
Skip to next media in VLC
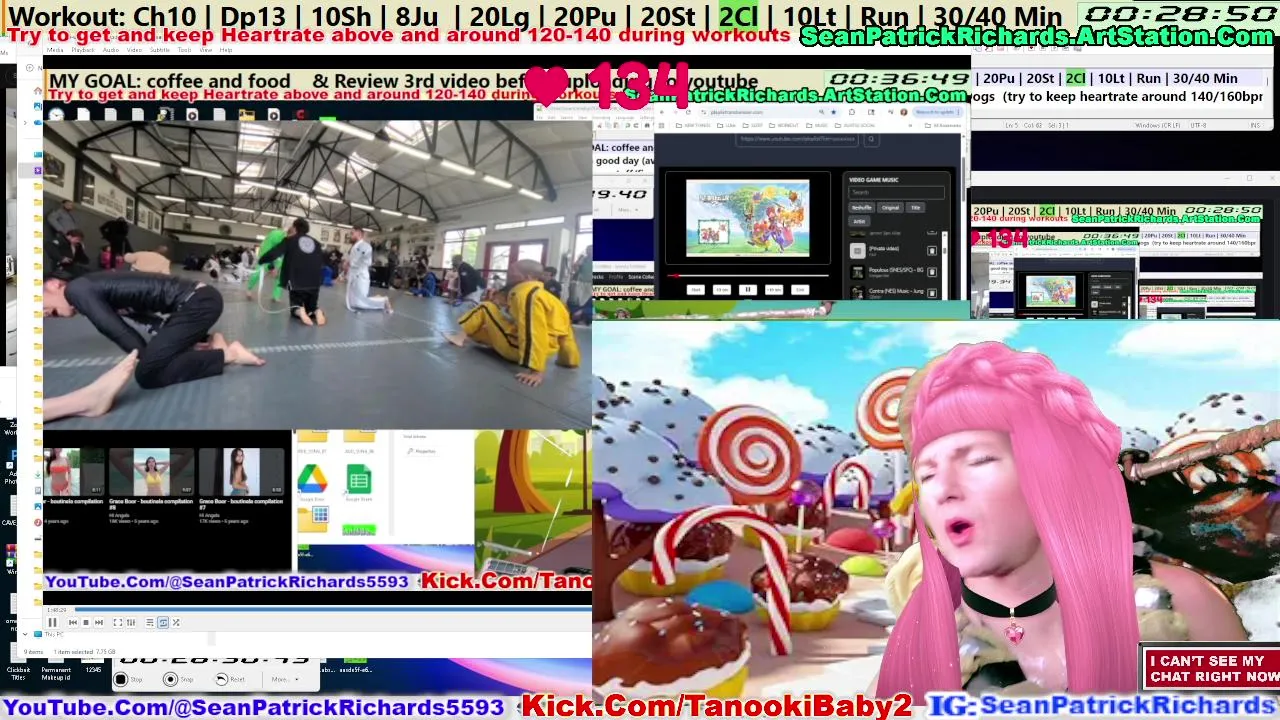click(x=99, y=622)
